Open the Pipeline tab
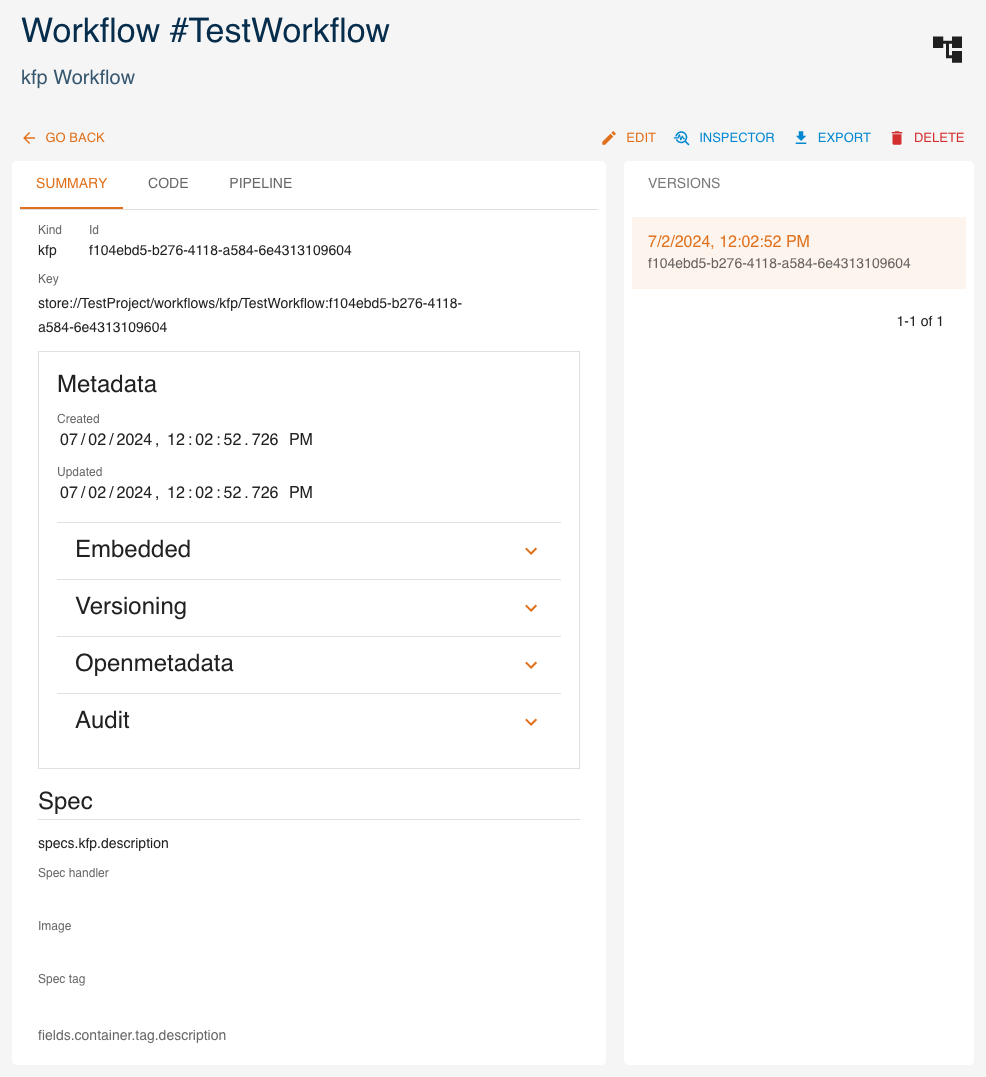The width and height of the screenshot is (986, 1077). pos(260,184)
